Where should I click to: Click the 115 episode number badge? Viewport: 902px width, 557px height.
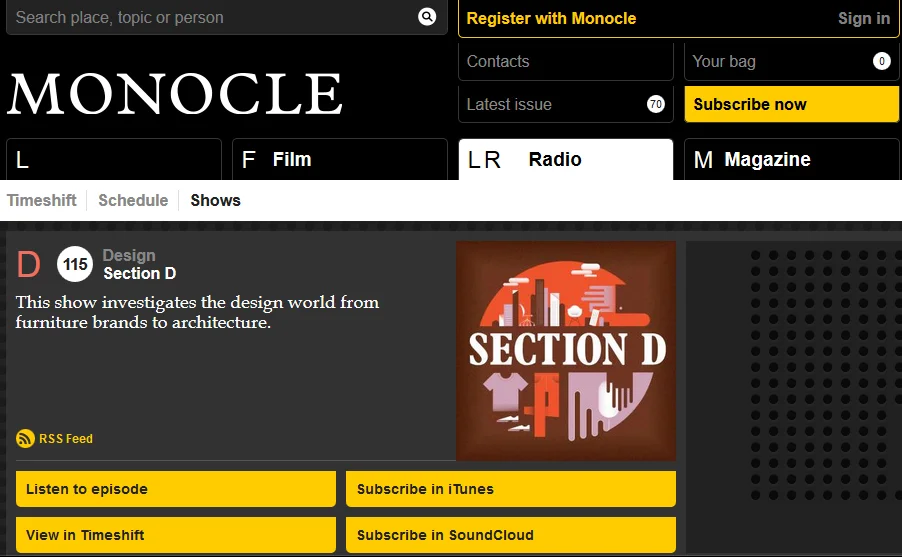(x=75, y=264)
